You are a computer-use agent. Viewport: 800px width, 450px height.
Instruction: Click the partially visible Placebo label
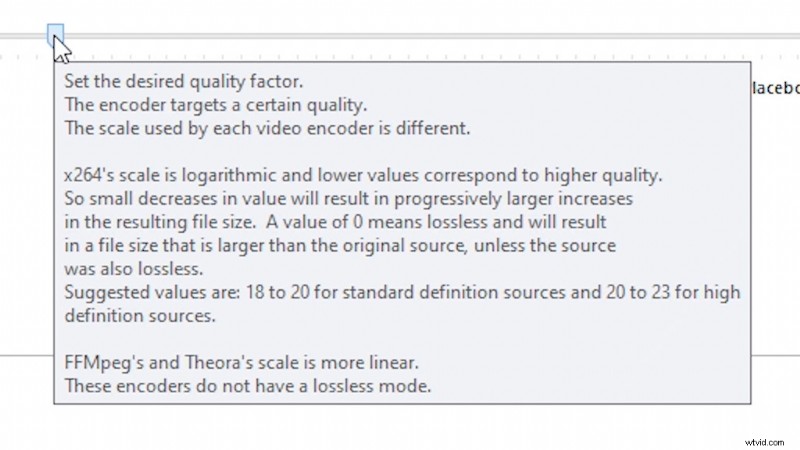tap(774, 88)
